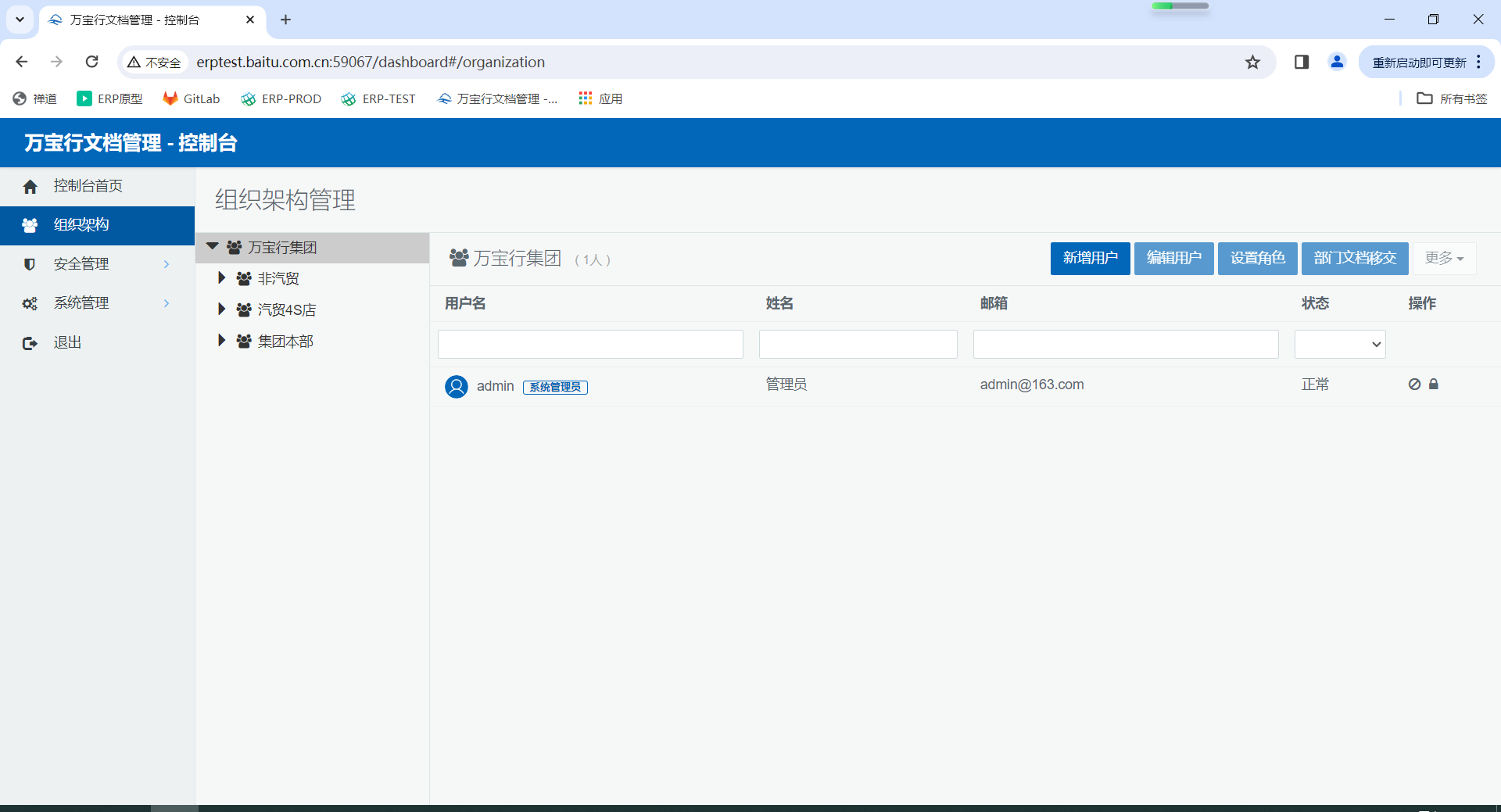This screenshot has width=1501, height=812.
Task: Click the 管理员 name cell
Action: click(786, 385)
